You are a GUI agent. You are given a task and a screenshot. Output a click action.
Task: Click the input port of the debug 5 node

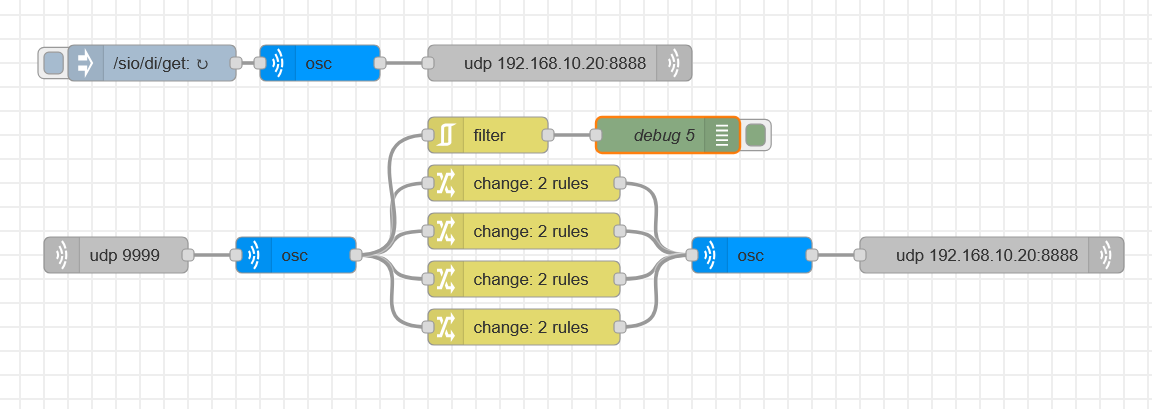[596, 135]
